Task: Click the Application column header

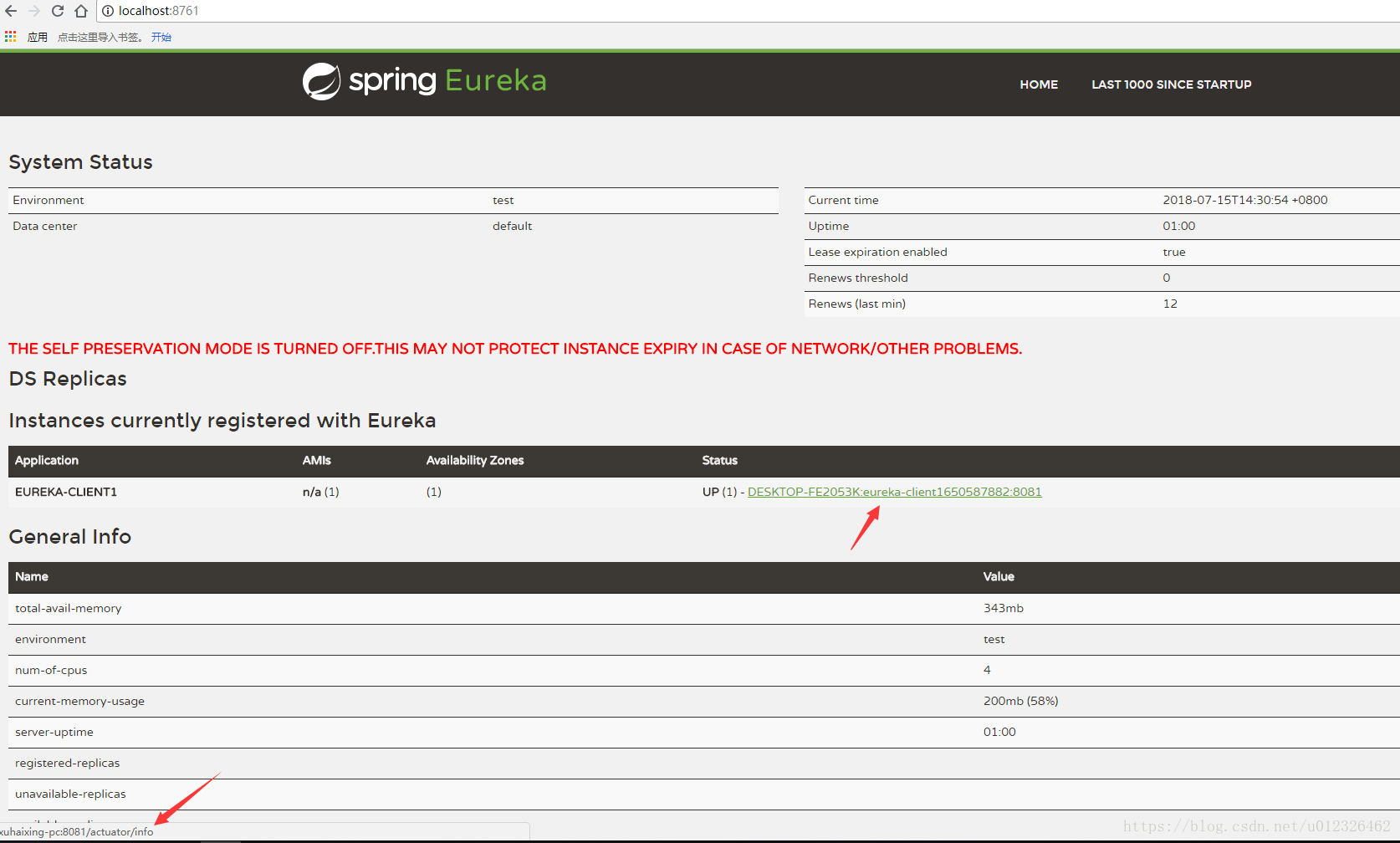Action: pos(47,461)
